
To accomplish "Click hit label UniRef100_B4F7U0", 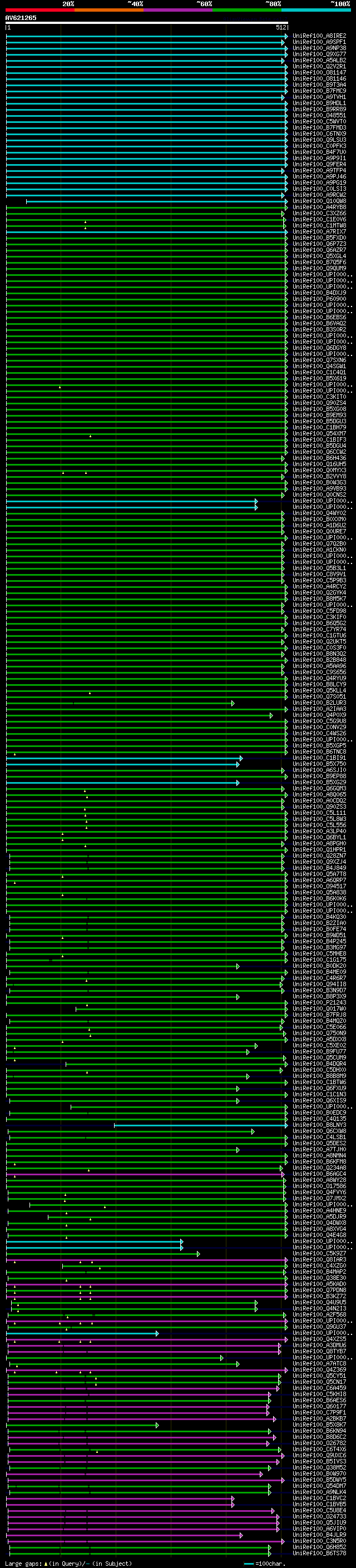I will 319,152.
